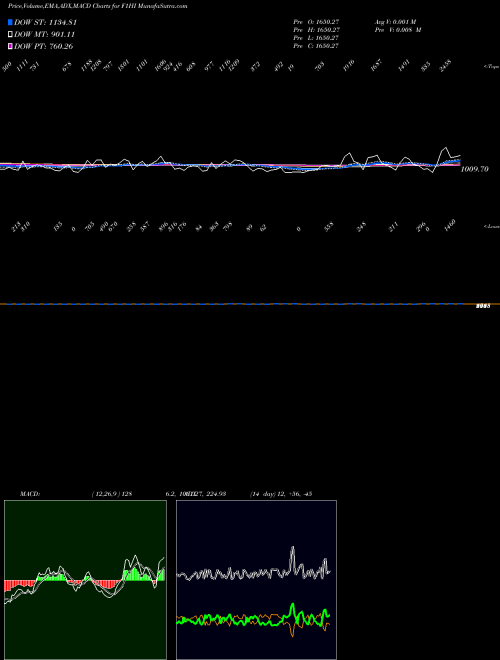Click the price line end at chart right

pyautogui.click(x=460, y=156)
